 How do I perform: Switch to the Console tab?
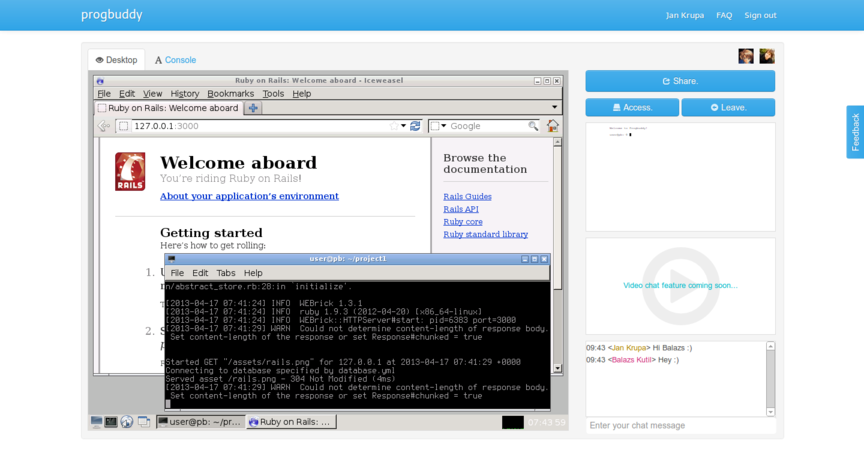(175, 60)
